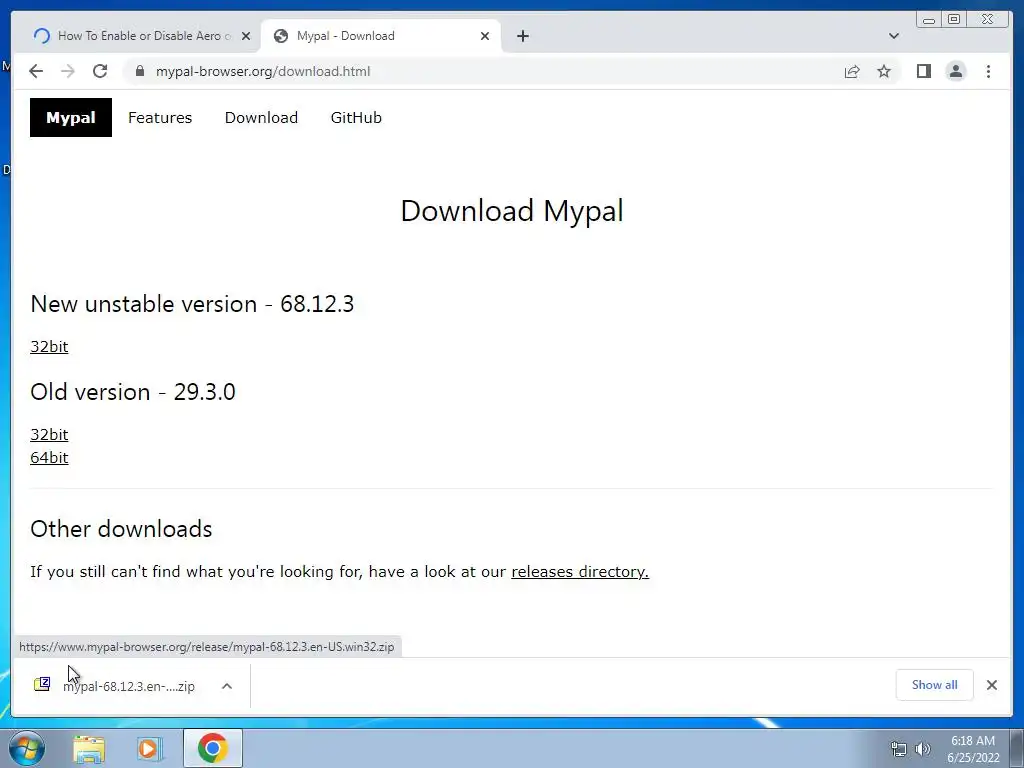The height and width of the screenshot is (768, 1024).
Task: Reload the page with the refresh icon
Action: [100, 71]
